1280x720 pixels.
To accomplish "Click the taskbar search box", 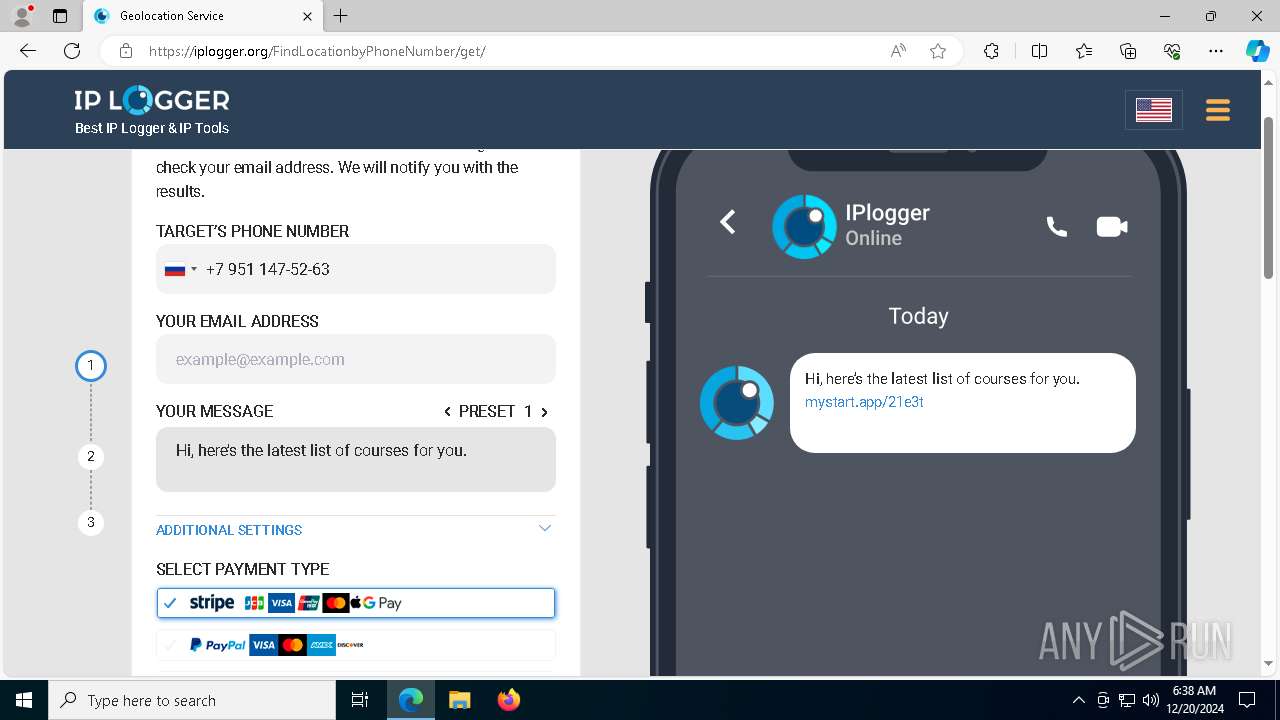I will point(192,700).
